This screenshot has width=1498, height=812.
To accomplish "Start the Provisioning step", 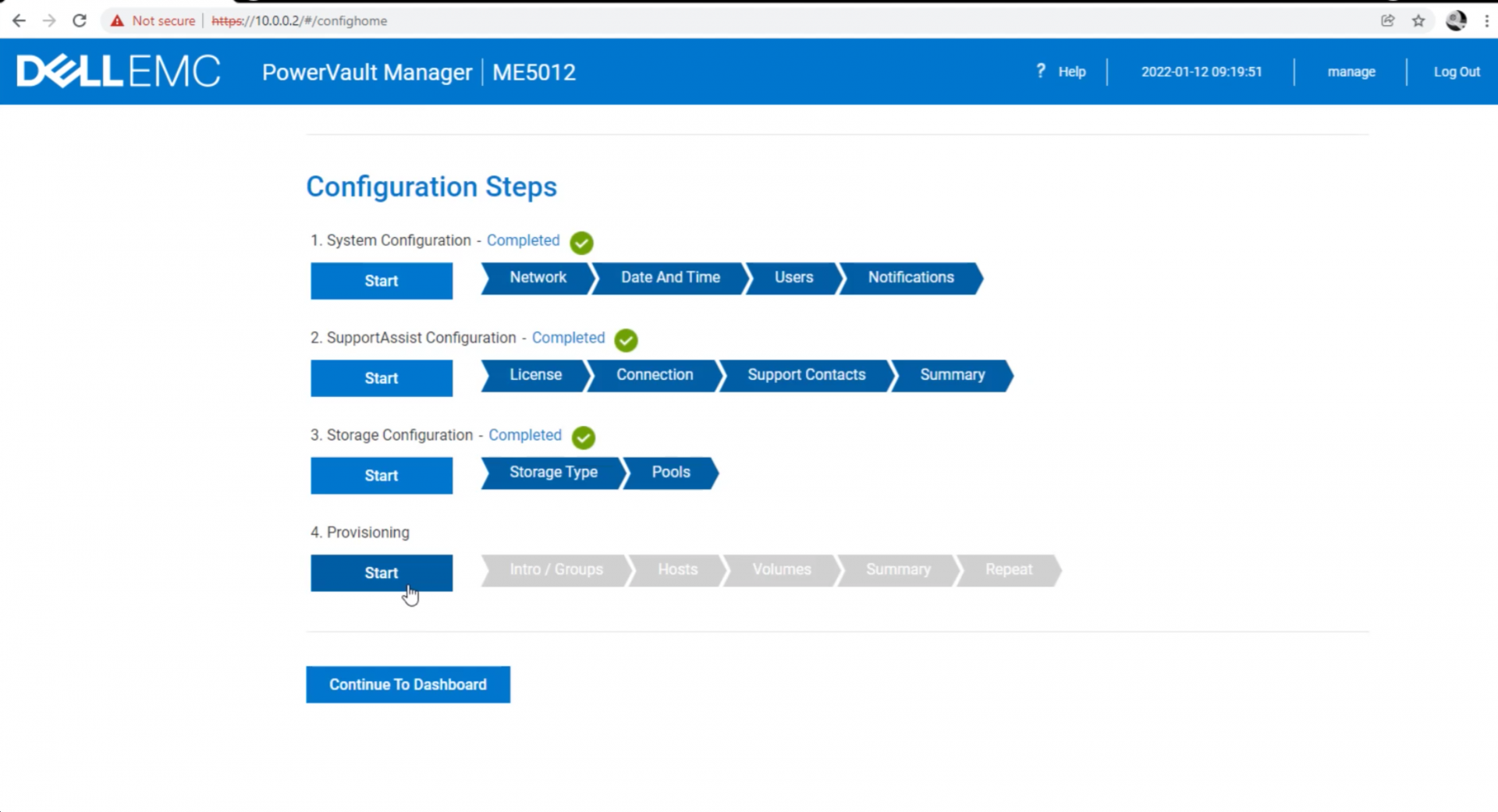I will (382, 573).
